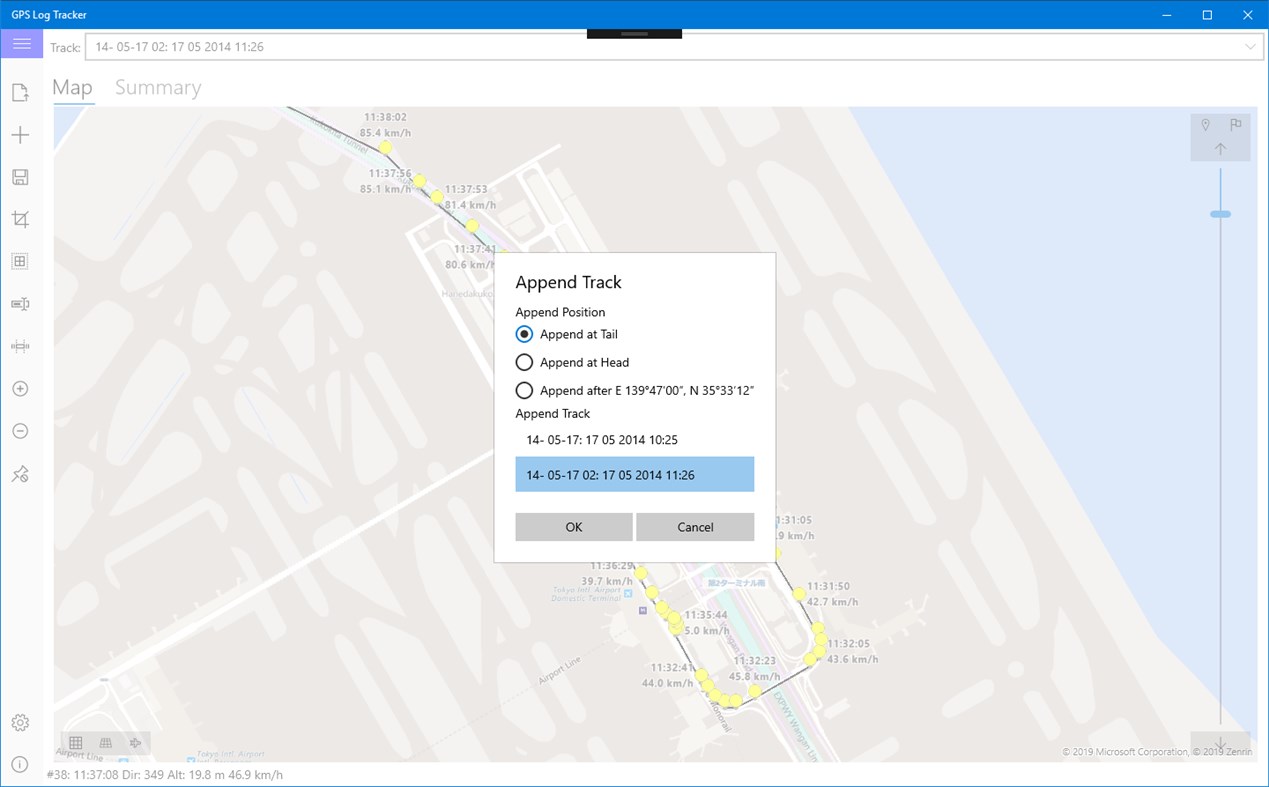The width and height of the screenshot is (1269, 787).
Task: Open the Track dropdown list
Action: (x=1249, y=46)
